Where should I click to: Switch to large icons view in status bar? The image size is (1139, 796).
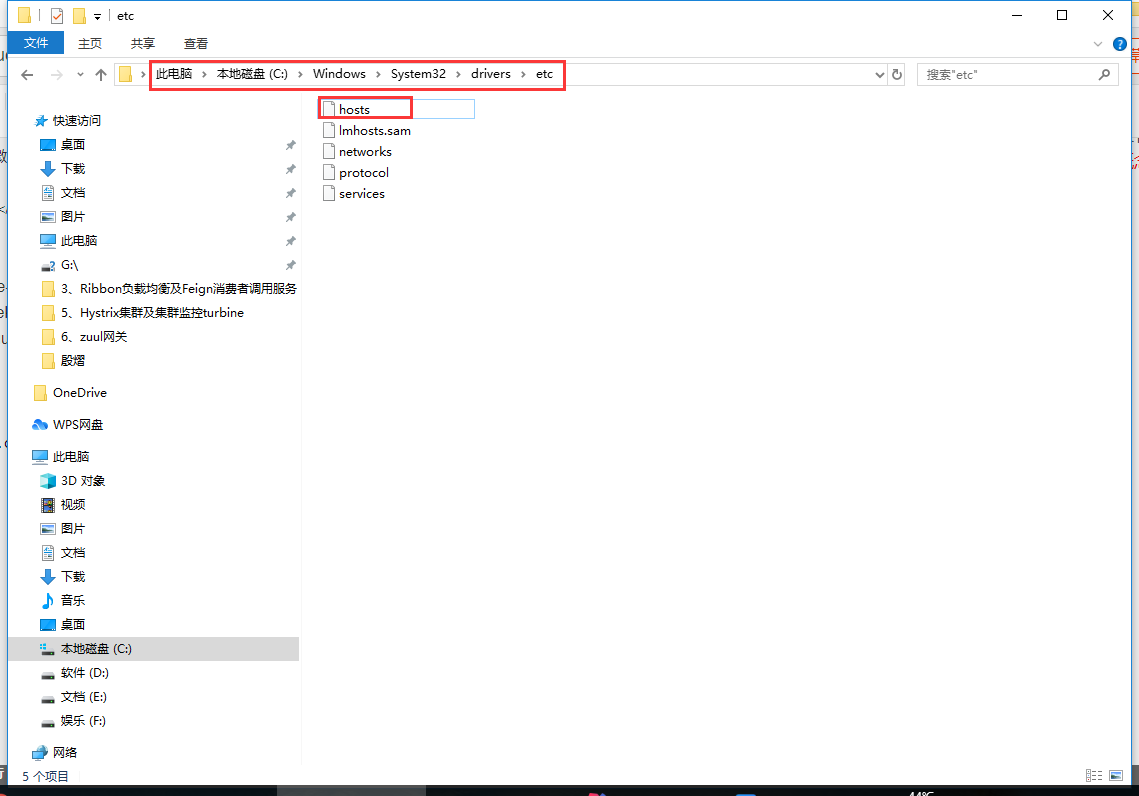pyautogui.click(x=1116, y=776)
